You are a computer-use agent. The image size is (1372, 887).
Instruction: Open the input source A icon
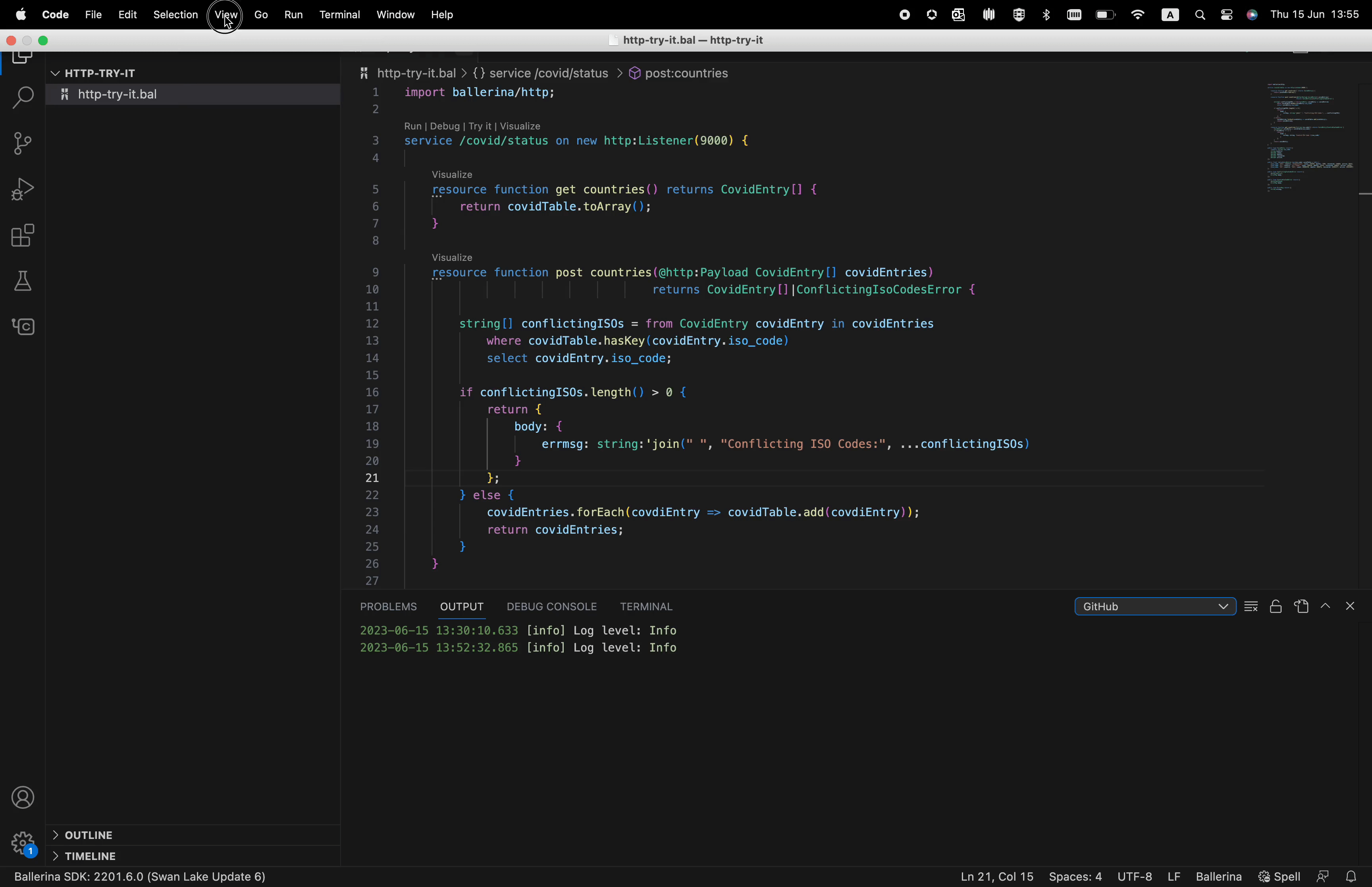tap(1170, 15)
